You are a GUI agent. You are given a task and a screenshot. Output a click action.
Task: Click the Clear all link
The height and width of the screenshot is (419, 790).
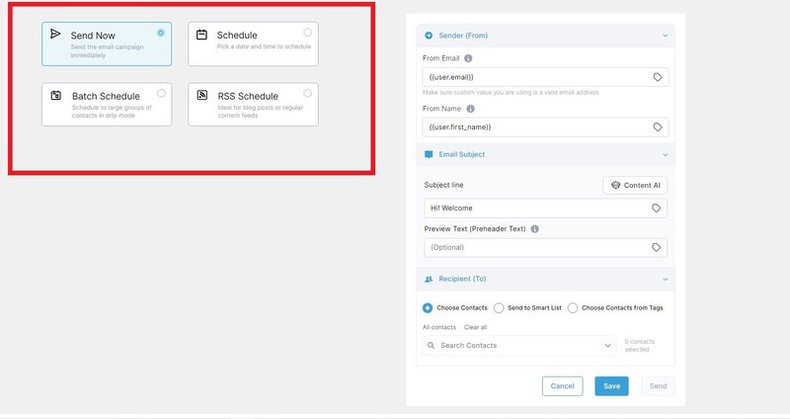[x=476, y=327]
